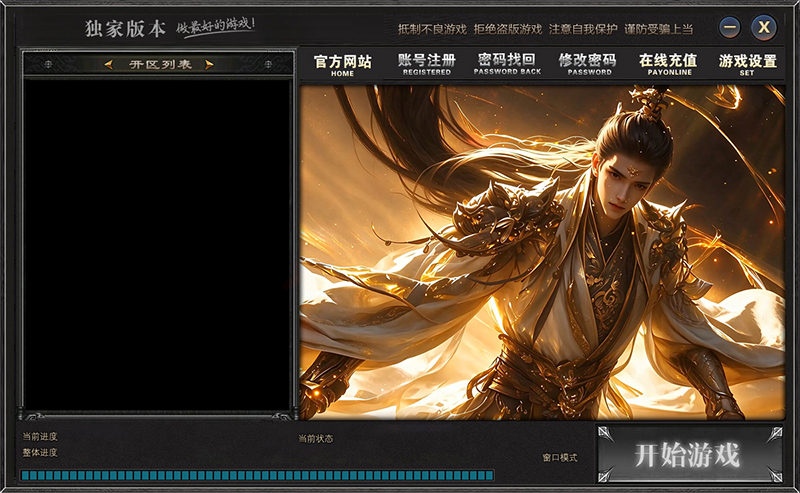Screen dimensions: 800x493
Task: Click the 注意自我保护 notice text
Action: 583,29
